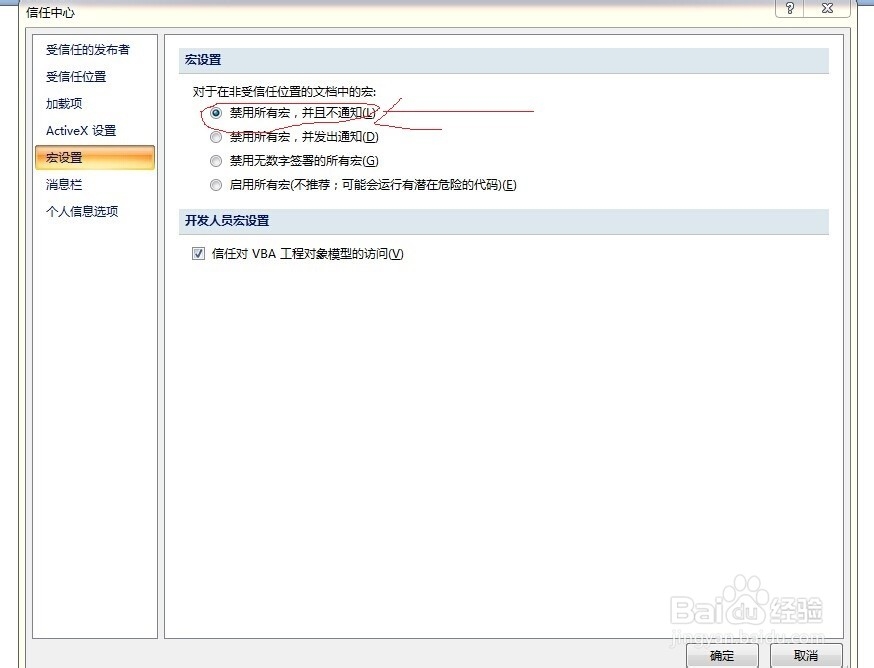Click the 确定 button
874x668 pixels.
(x=722, y=657)
